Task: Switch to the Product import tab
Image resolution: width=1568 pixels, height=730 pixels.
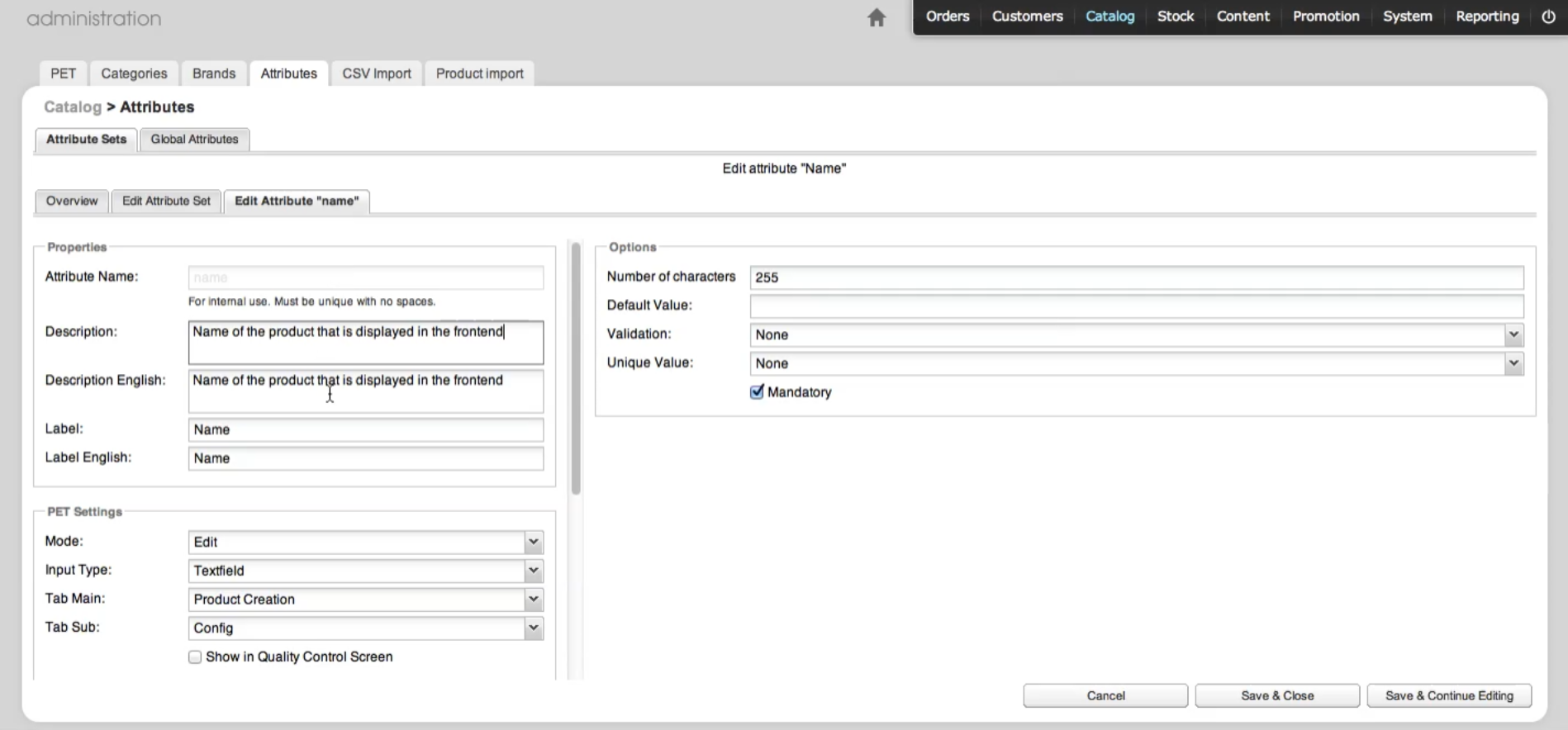Action: tap(480, 73)
